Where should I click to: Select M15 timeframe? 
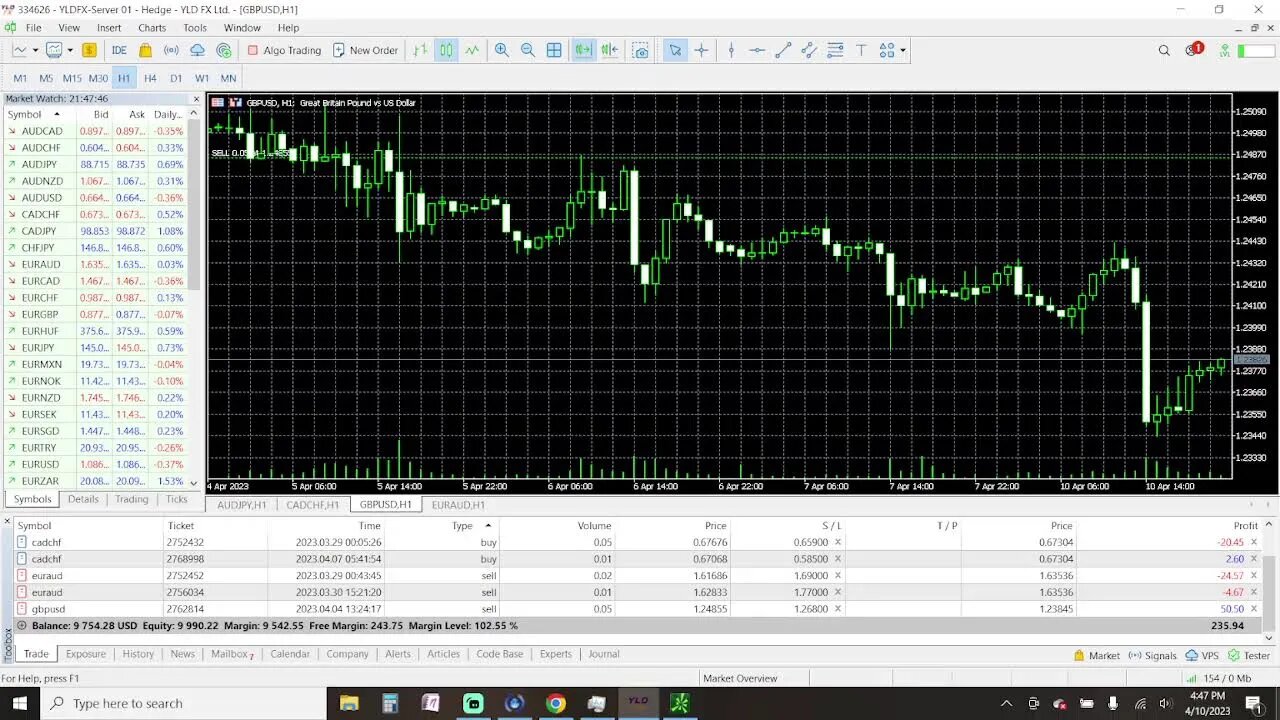pyautogui.click(x=72, y=78)
